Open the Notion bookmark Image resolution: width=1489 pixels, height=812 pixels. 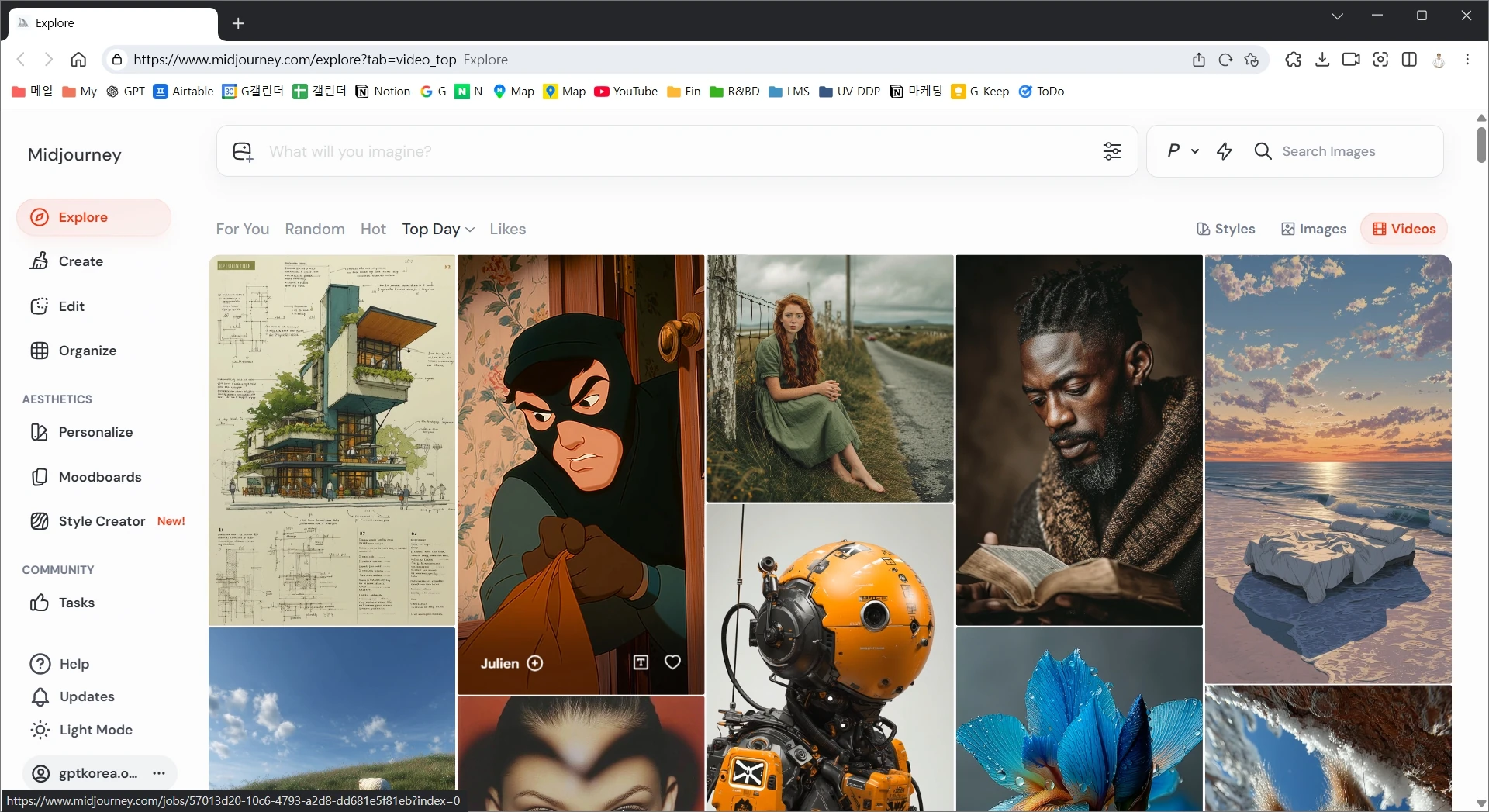[383, 92]
